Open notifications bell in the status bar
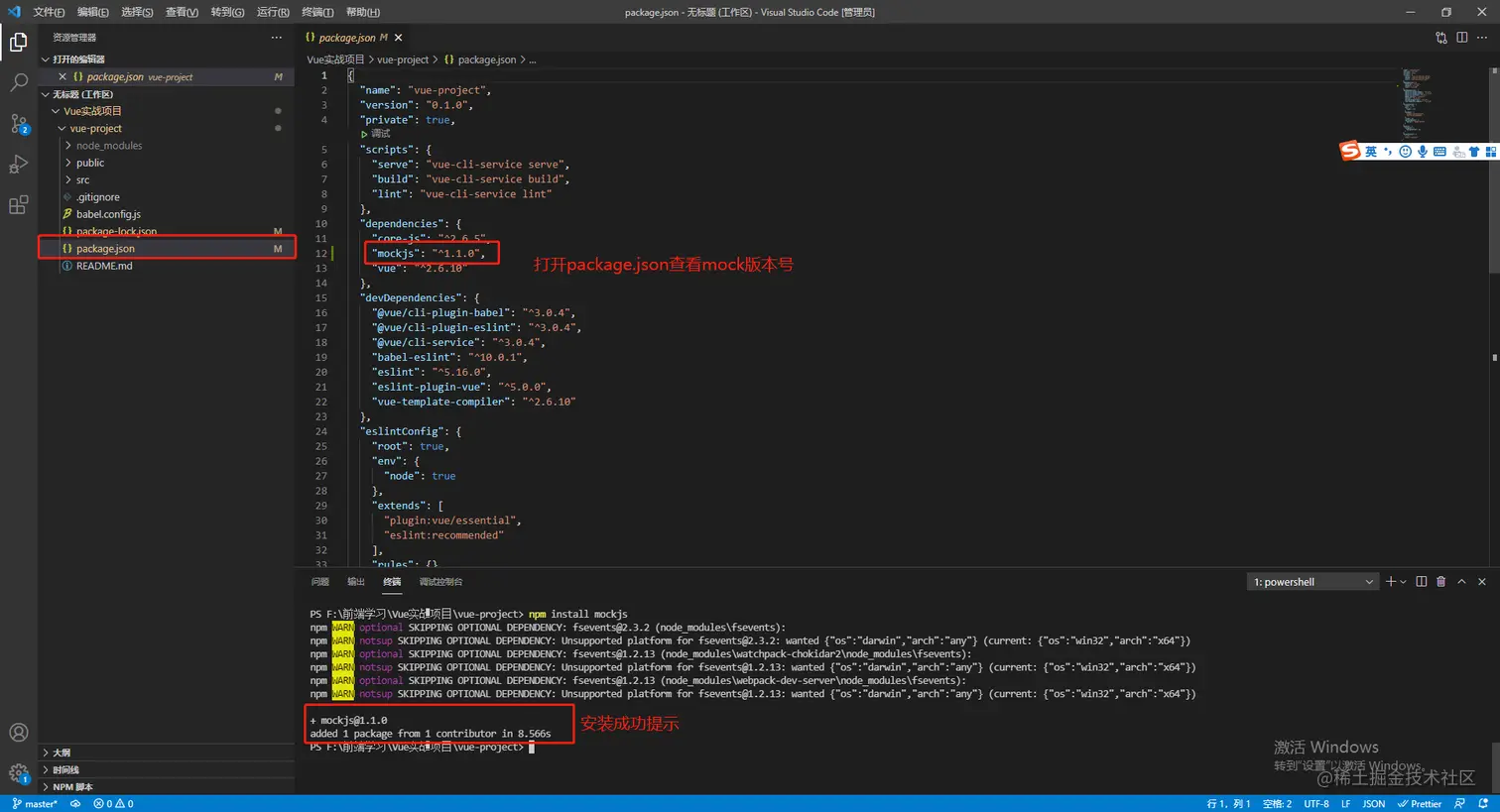Image resolution: width=1500 pixels, height=812 pixels. coord(1485,804)
